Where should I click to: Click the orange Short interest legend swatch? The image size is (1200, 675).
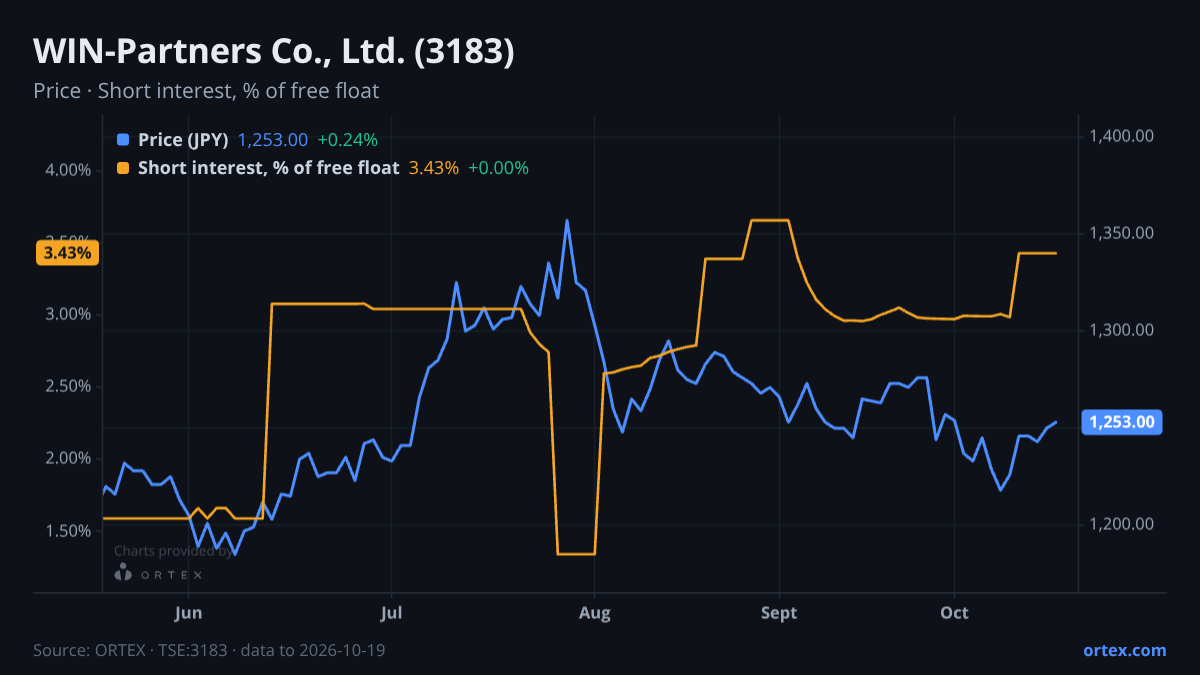coord(123,168)
